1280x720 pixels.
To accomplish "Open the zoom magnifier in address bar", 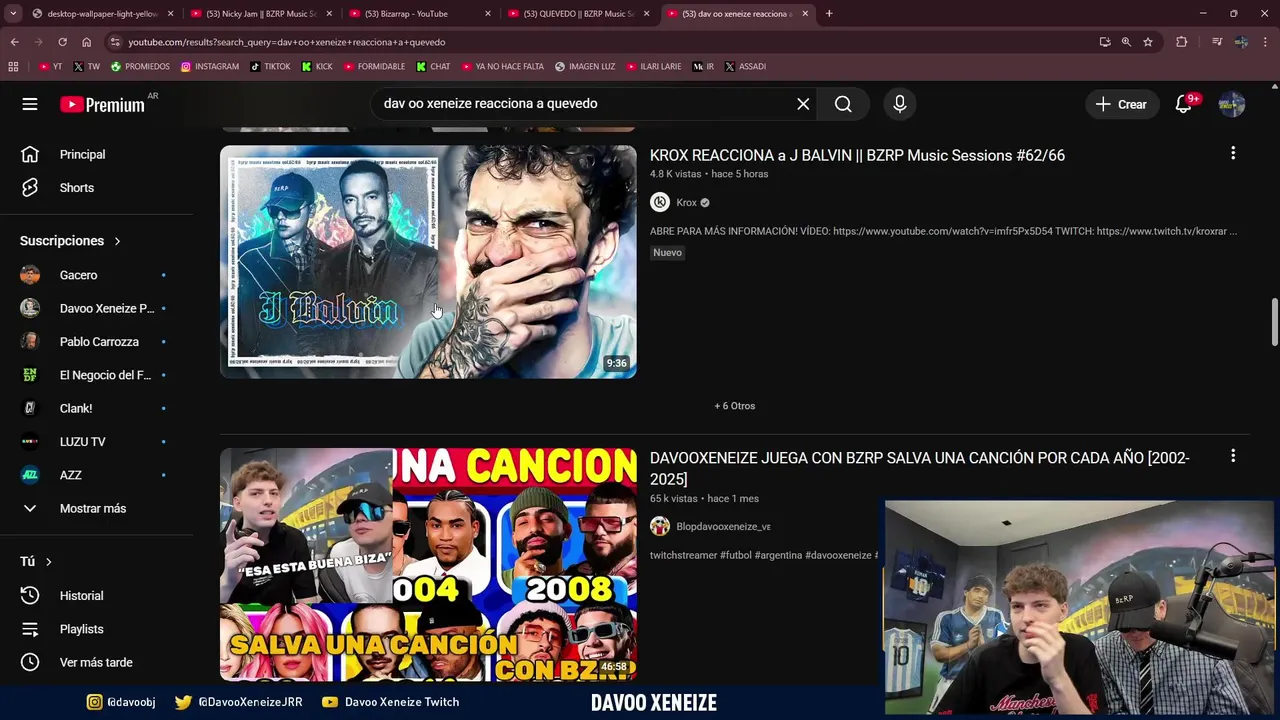I will (1126, 42).
